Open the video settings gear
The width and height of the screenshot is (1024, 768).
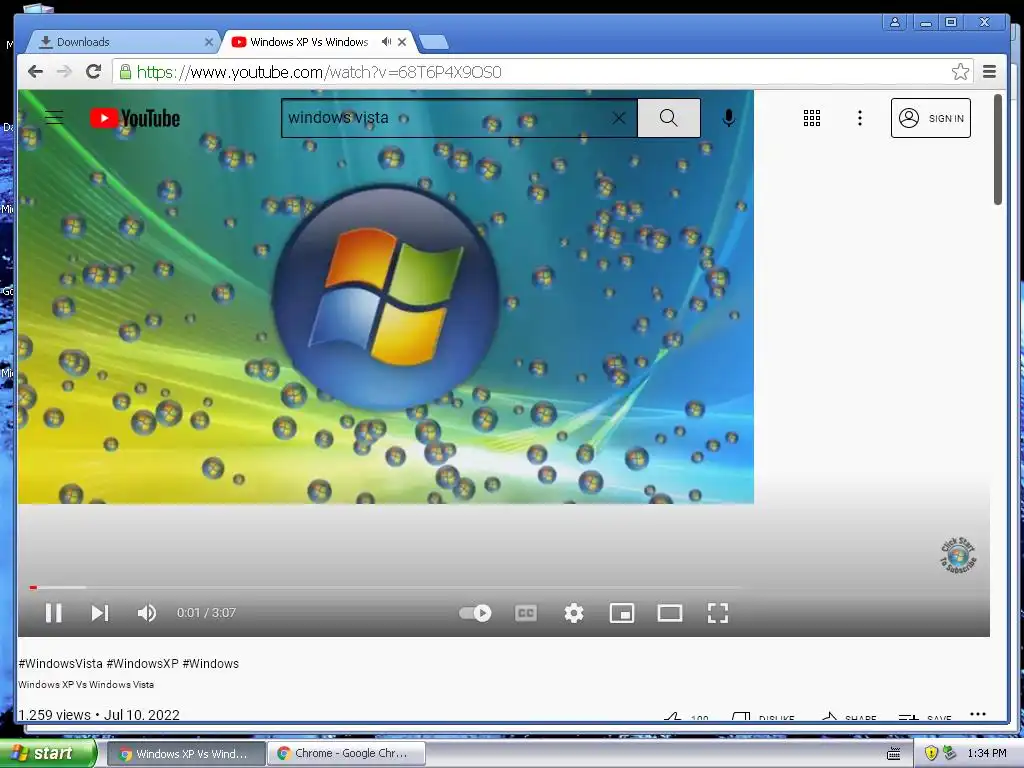coord(574,613)
